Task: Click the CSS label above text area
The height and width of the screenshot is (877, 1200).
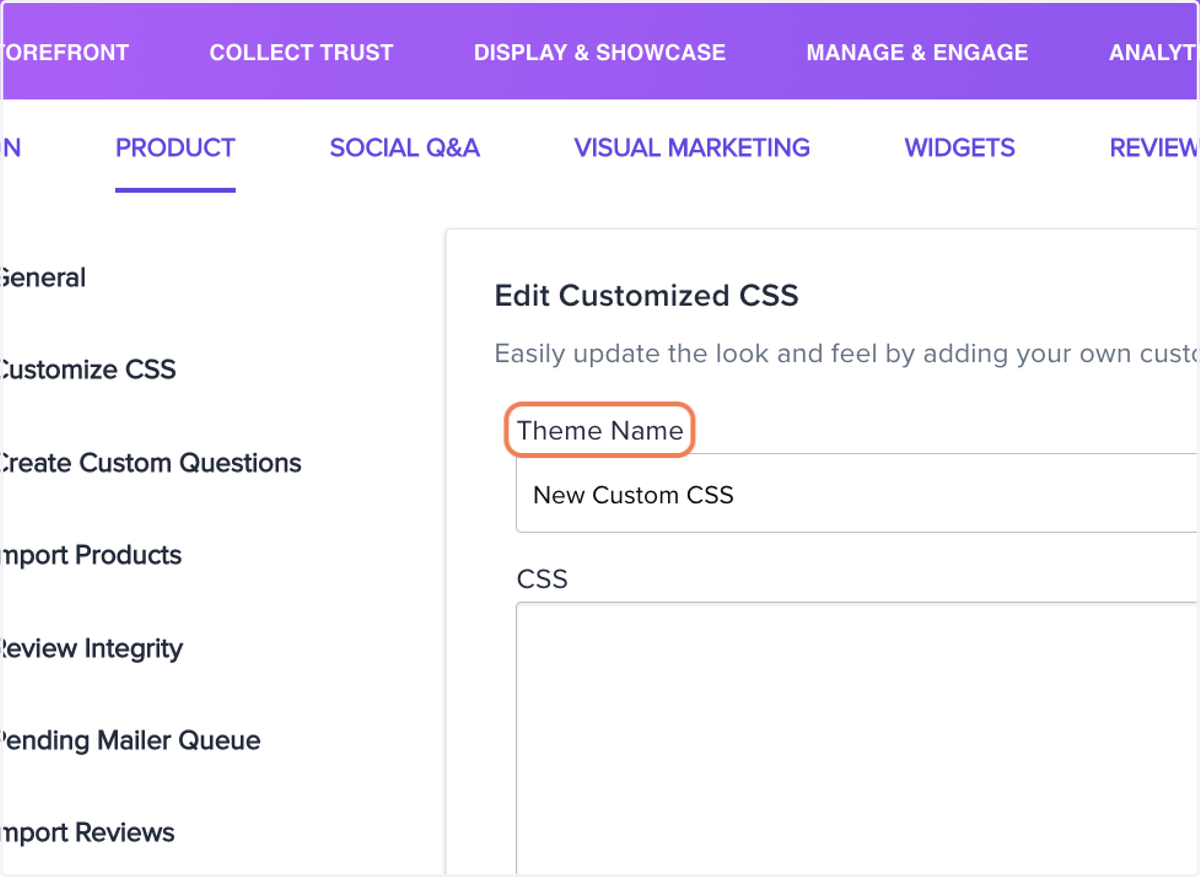Action: (542, 579)
